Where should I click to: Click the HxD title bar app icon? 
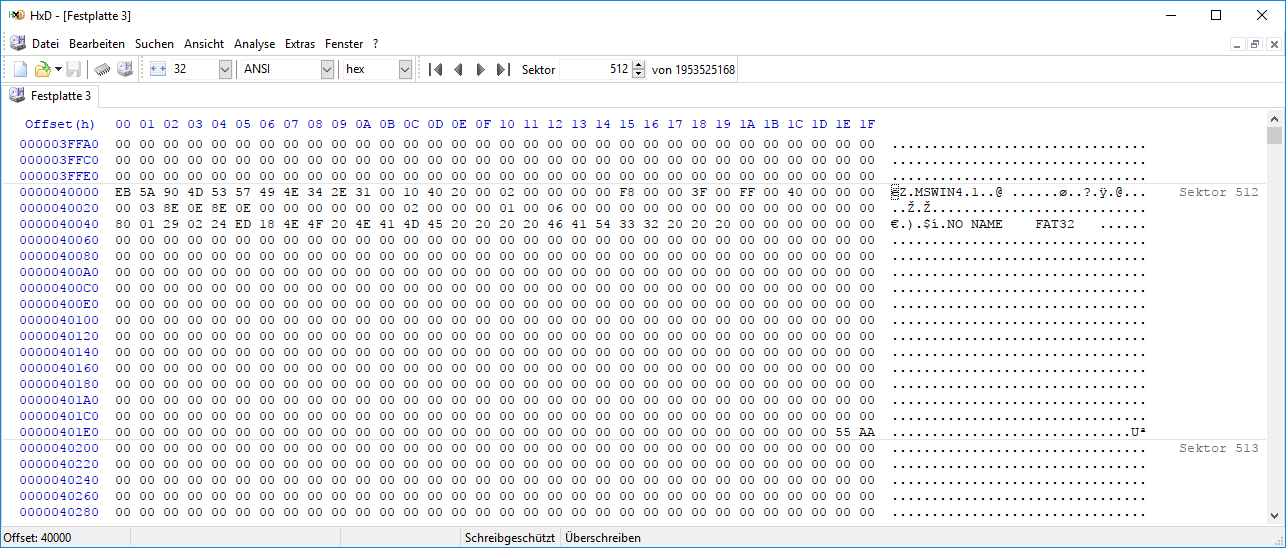16,15
